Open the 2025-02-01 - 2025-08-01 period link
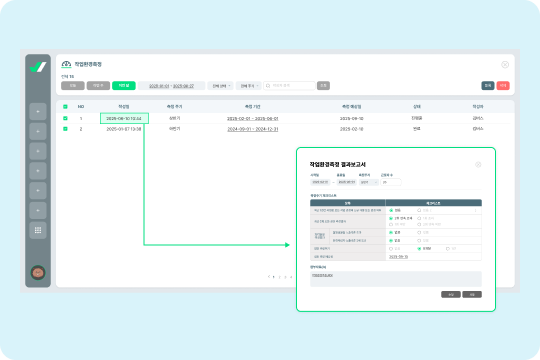 pos(252,119)
